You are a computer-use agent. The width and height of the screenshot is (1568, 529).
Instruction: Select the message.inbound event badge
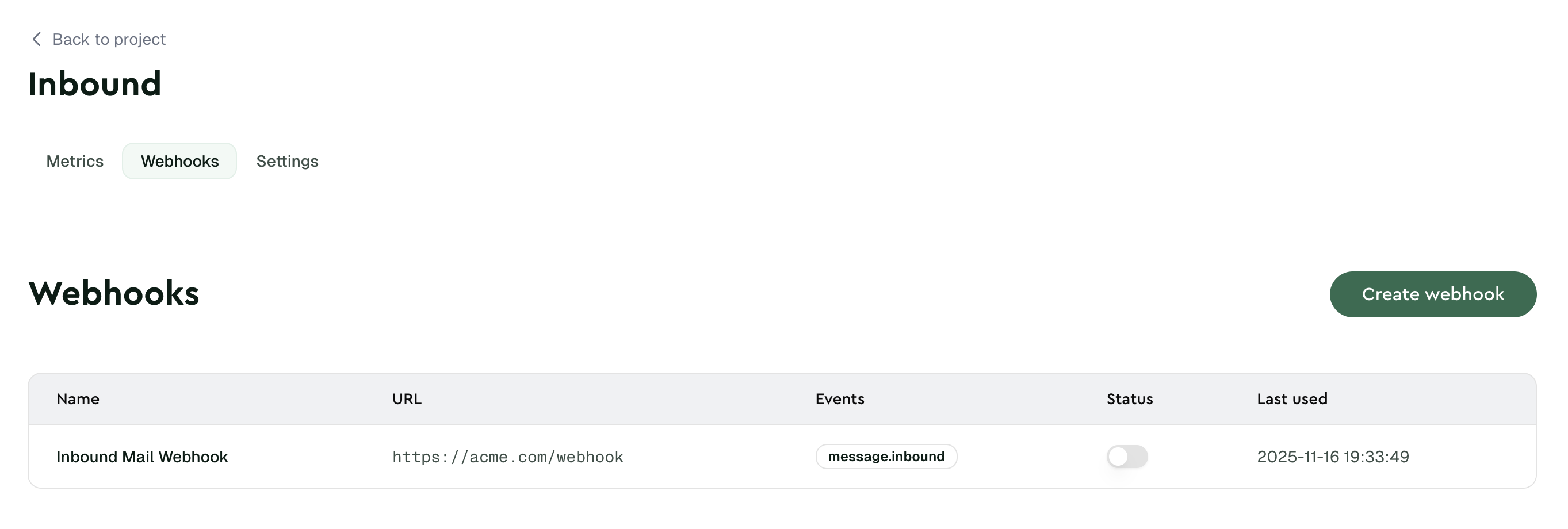point(886,457)
